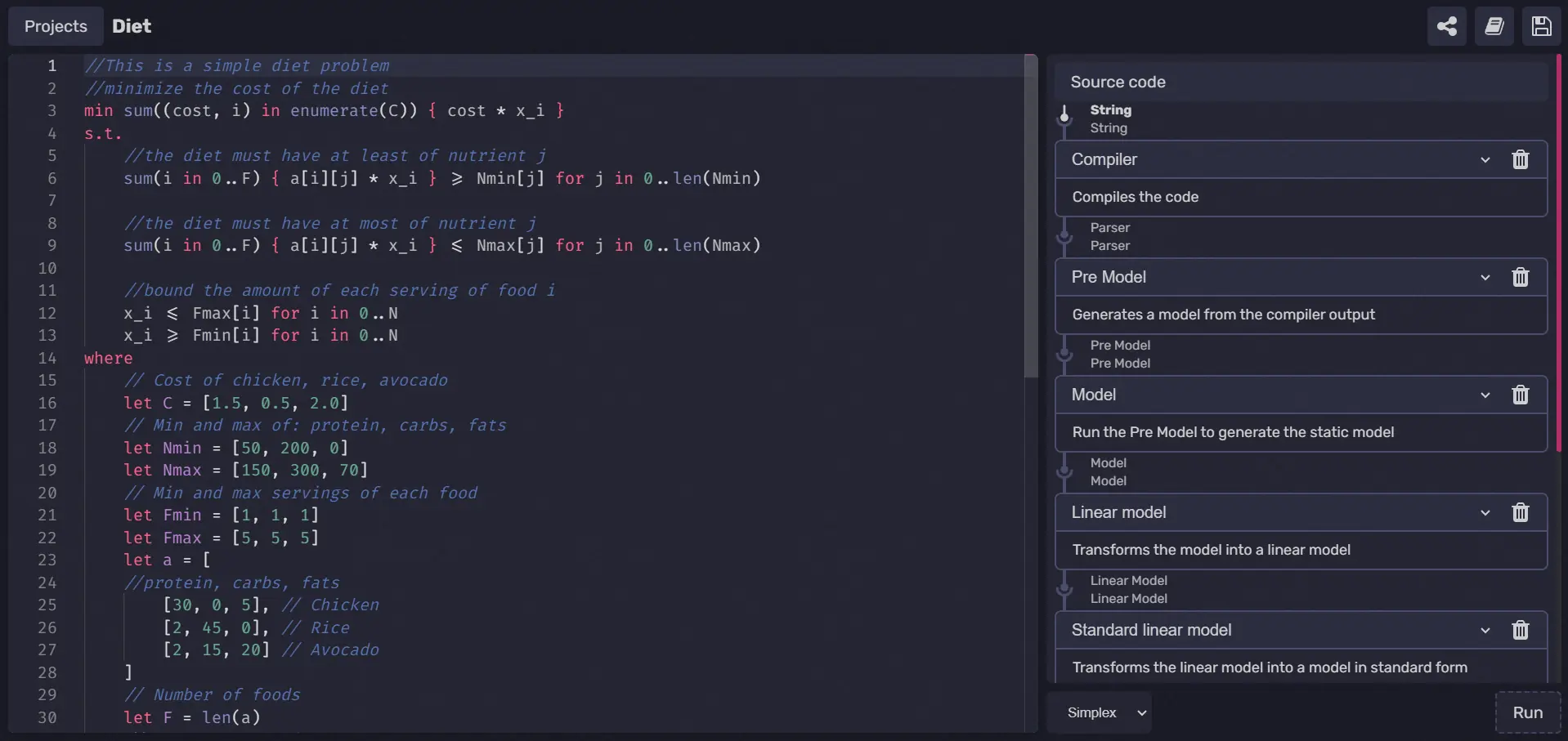Image resolution: width=1568 pixels, height=741 pixels.
Task: Click the save icon at top right
Action: [1542, 26]
